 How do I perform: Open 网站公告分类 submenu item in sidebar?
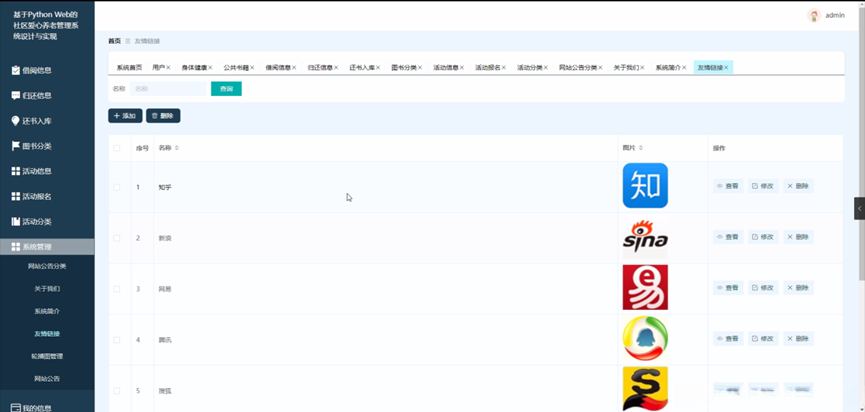pyautogui.click(x=47, y=266)
